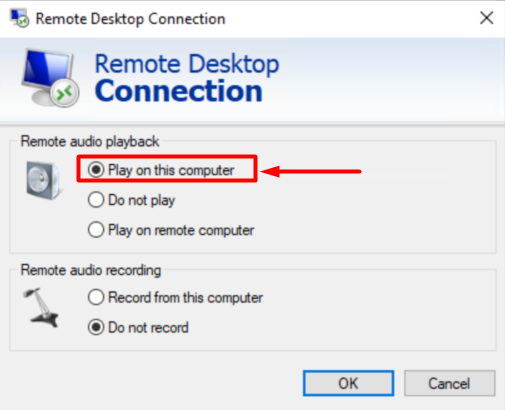Click the green arrows badge on the banner monitor
This screenshot has height=410, width=505.
tap(65, 93)
